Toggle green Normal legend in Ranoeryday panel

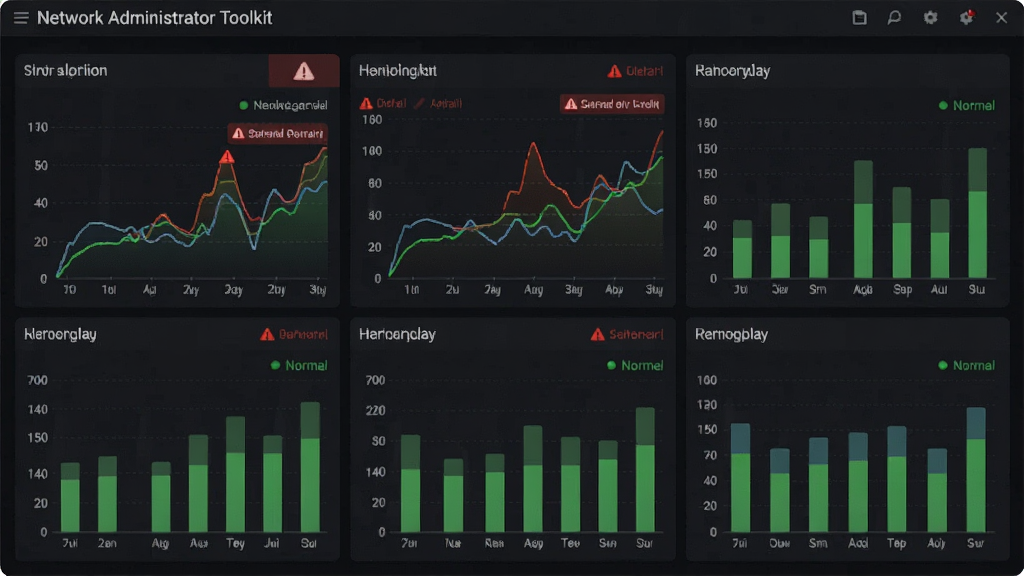click(x=967, y=105)
